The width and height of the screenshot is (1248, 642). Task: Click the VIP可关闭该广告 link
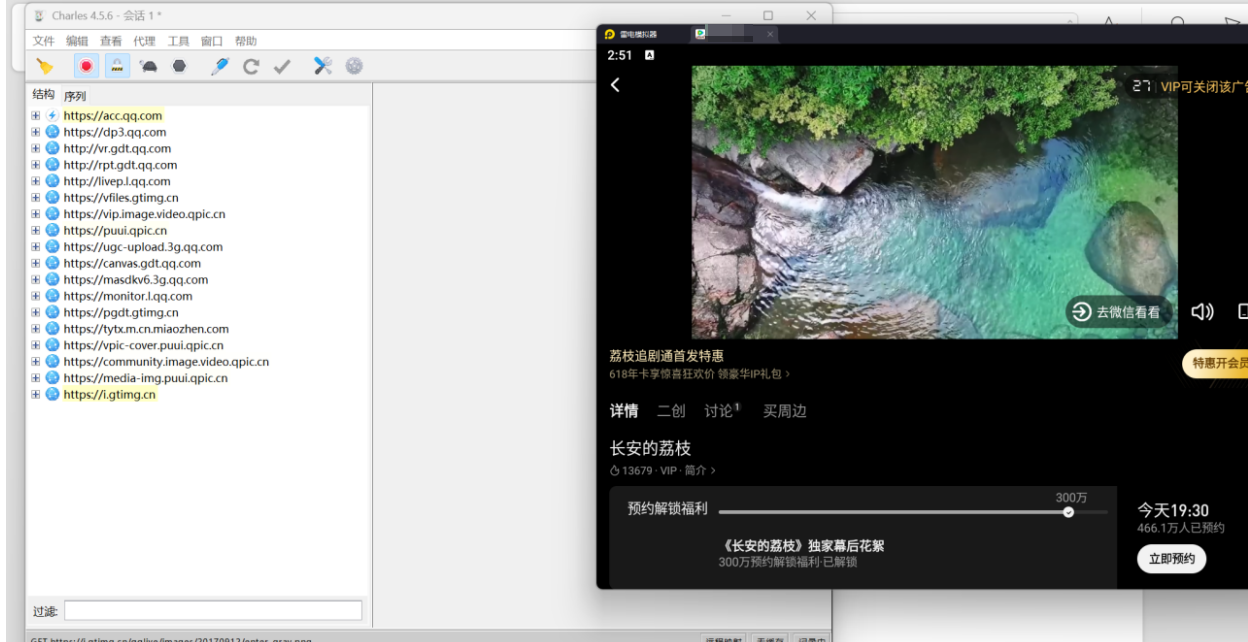point(1203,87)
